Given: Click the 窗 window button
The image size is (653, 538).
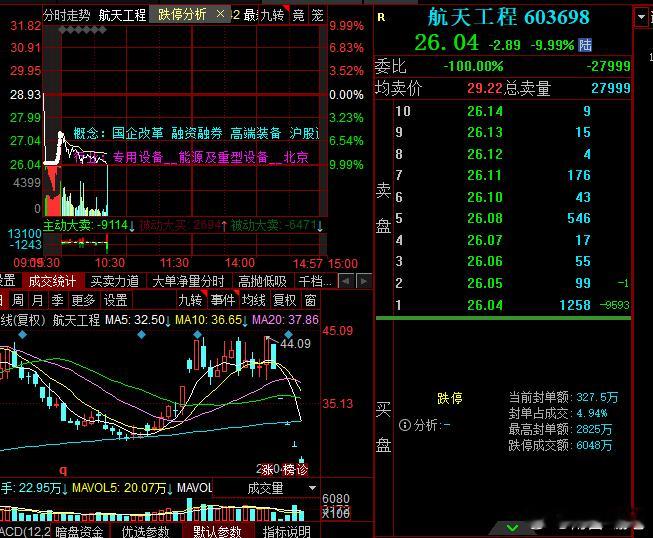Looking at the screenshot, I should point(310,300).
